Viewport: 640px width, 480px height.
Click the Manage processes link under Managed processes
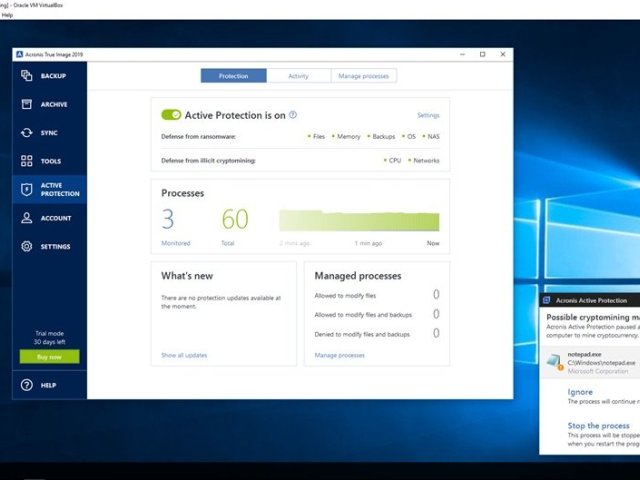(x=340, y=355)
